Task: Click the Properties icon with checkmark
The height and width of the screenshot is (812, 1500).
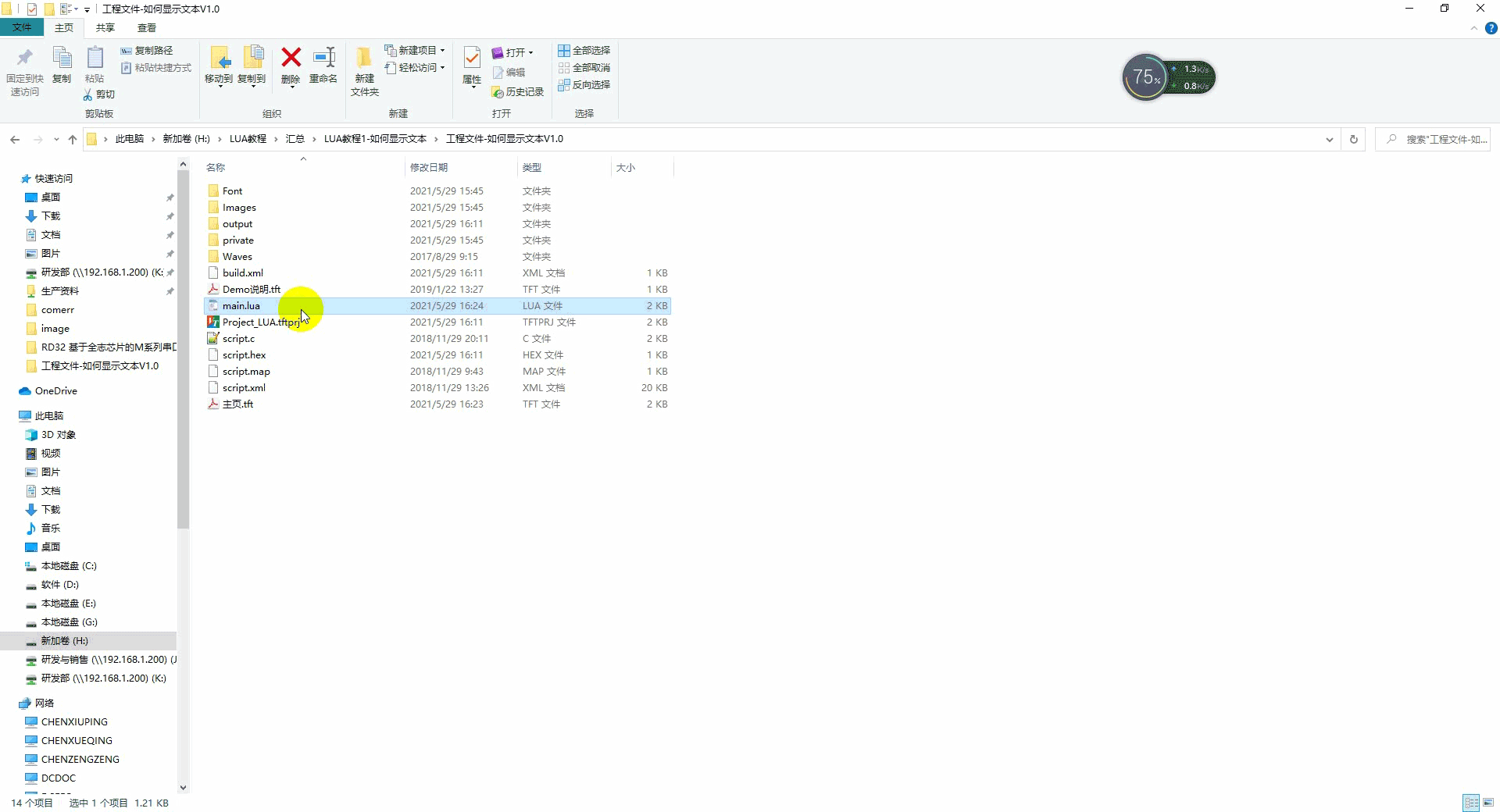Action: (472, 58)
